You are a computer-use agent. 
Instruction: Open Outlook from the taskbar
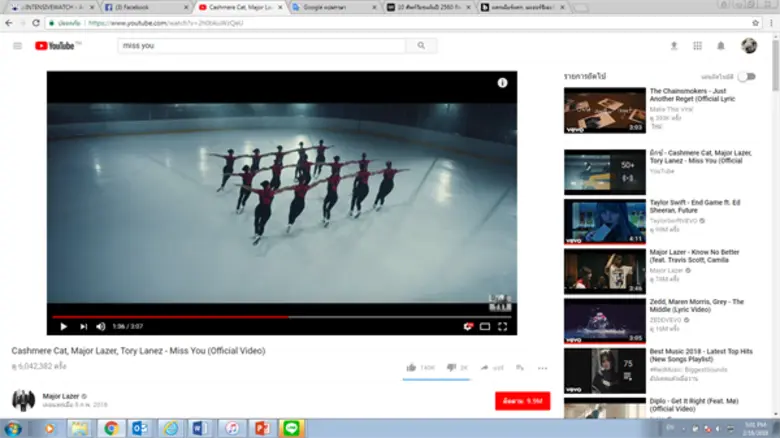pos(140,429)
